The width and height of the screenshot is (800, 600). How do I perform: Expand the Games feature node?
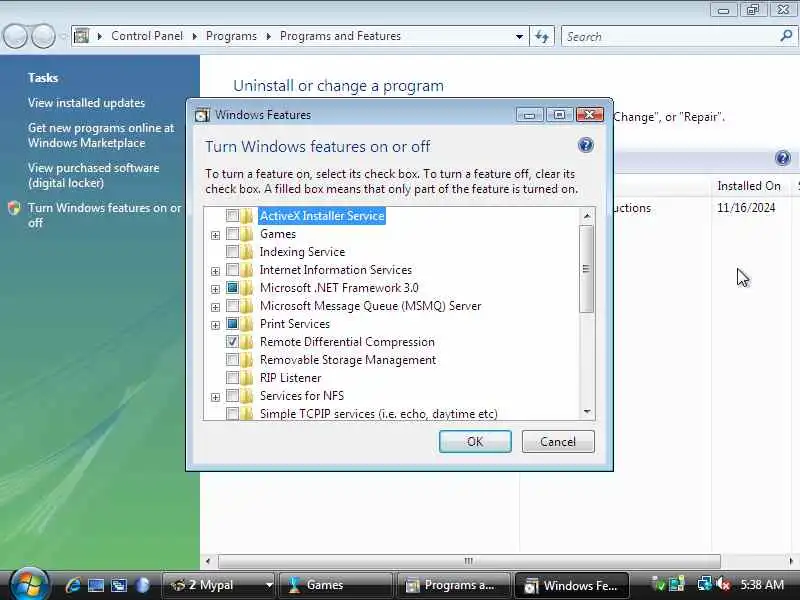215,235
